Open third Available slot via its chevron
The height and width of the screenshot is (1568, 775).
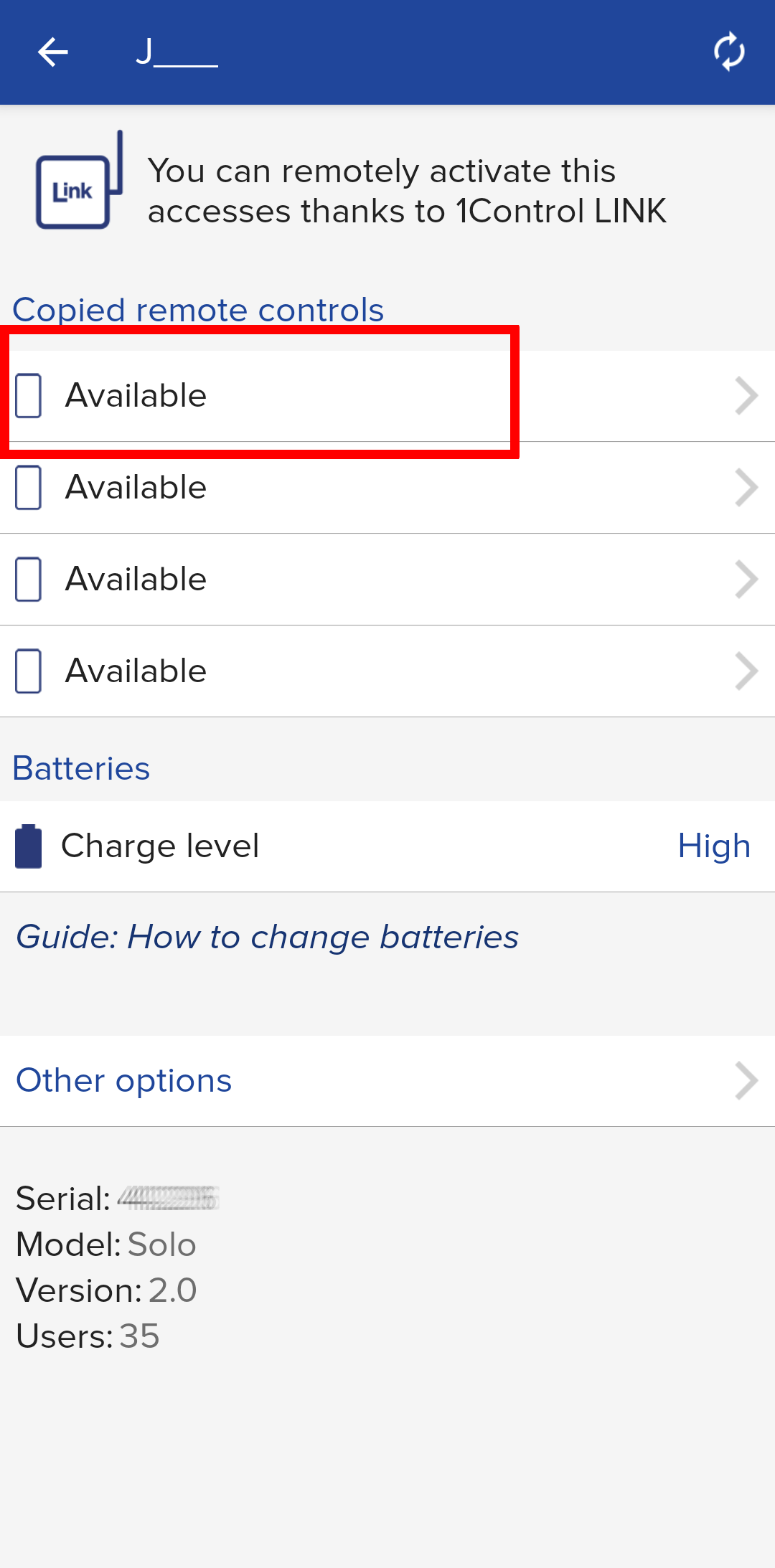pos(746,580)
